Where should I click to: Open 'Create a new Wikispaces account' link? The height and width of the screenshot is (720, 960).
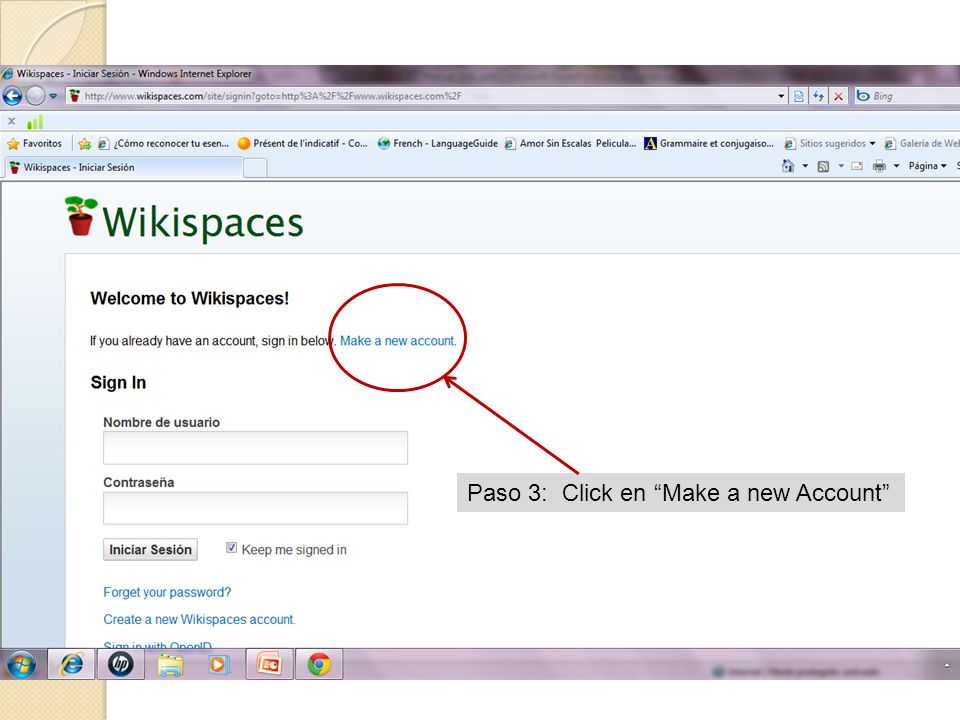click(x=199, y=620)
